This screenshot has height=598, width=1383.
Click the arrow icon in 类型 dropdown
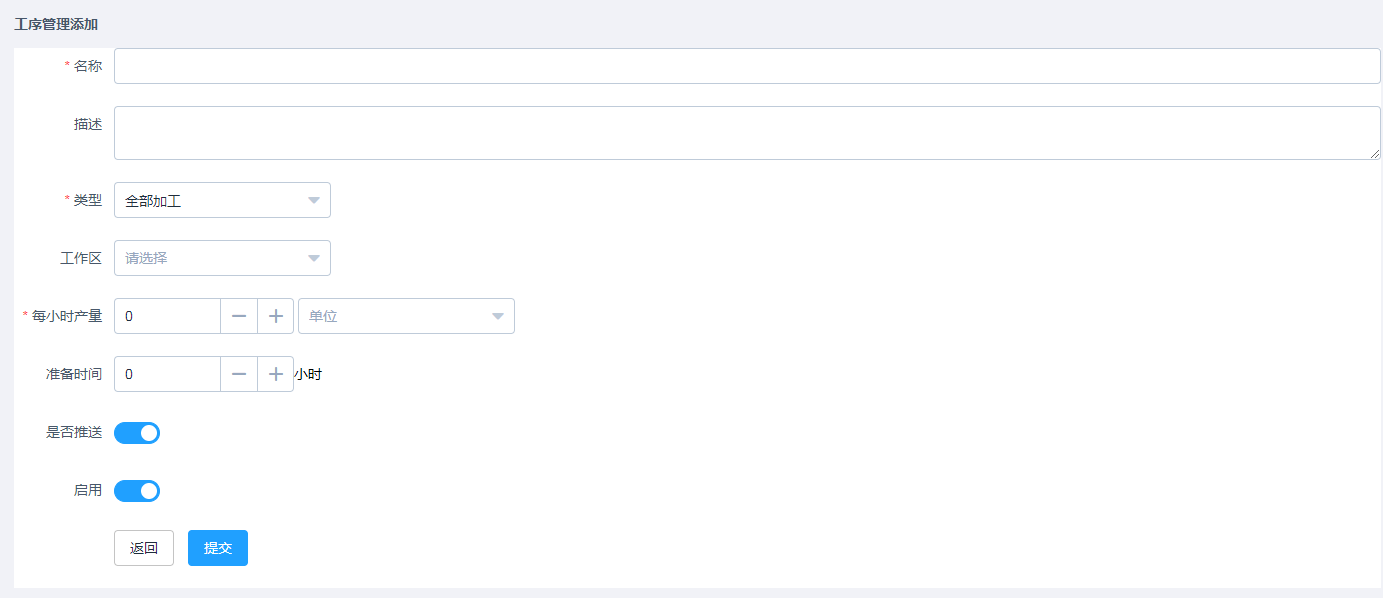(x=313, y=200)
